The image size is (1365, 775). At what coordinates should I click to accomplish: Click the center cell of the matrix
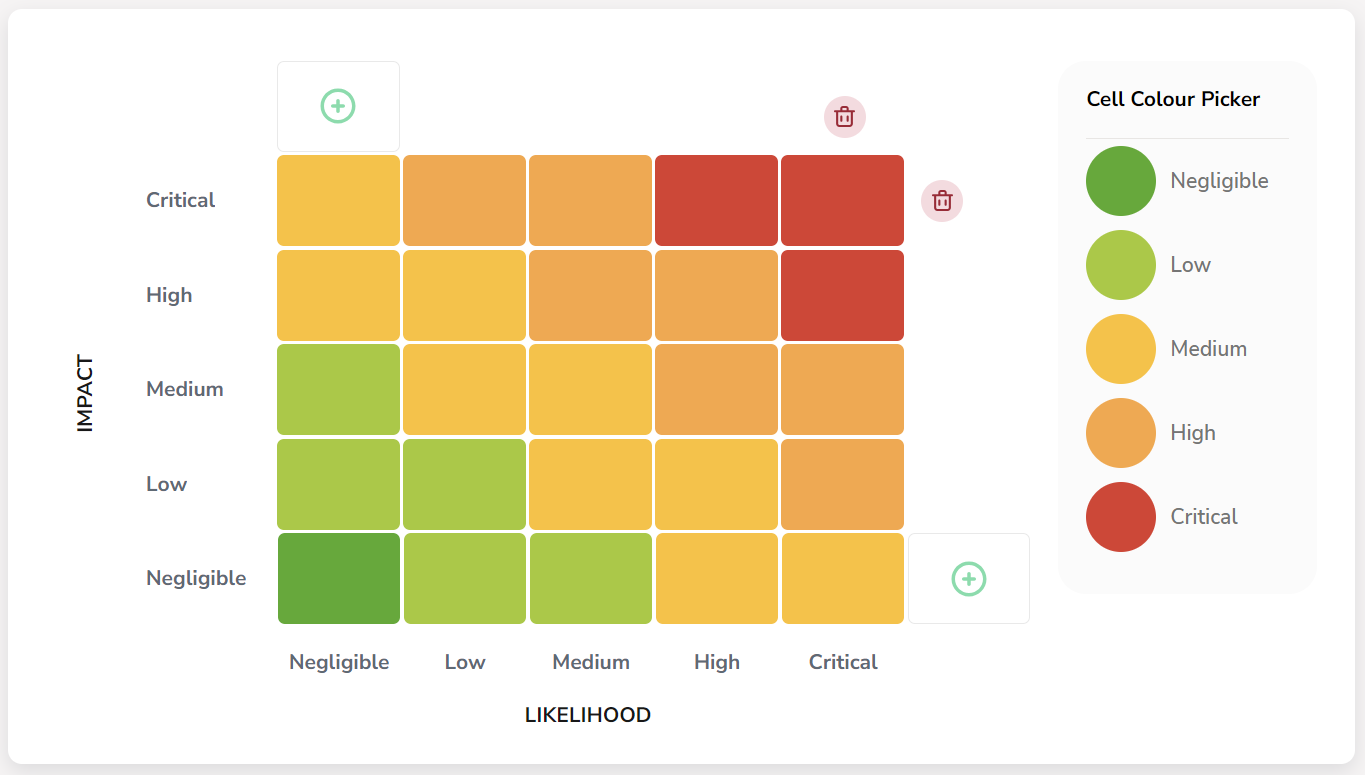590,389
